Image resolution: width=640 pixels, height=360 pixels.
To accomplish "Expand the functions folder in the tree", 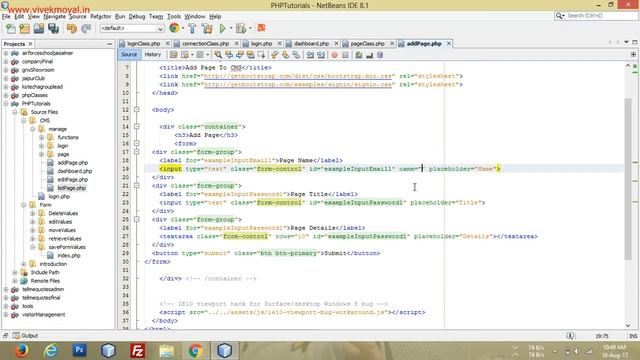I will click(x=41, y=137).
